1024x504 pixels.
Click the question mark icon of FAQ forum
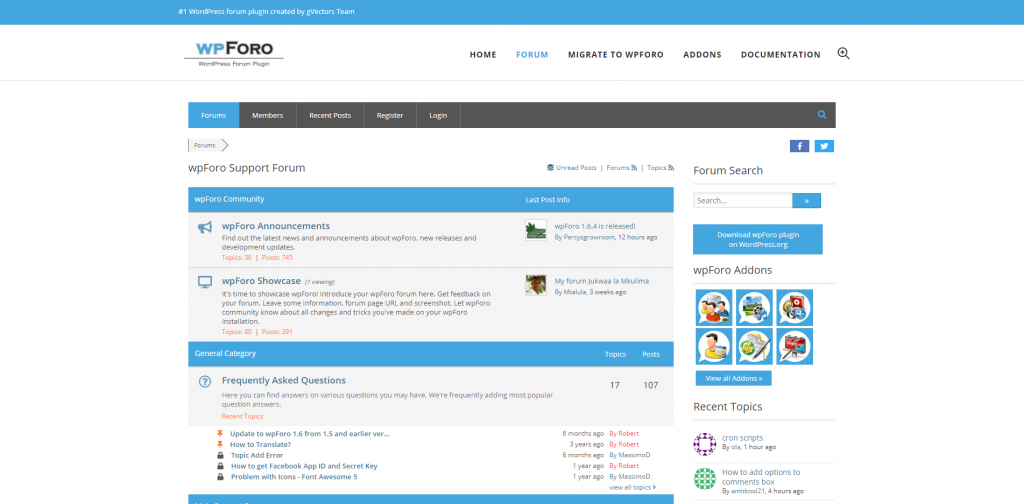click(x=205, y=381)
